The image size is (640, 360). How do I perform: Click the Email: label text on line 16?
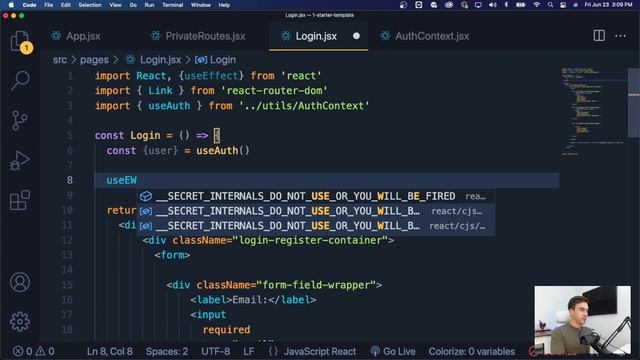click(250, 300)
